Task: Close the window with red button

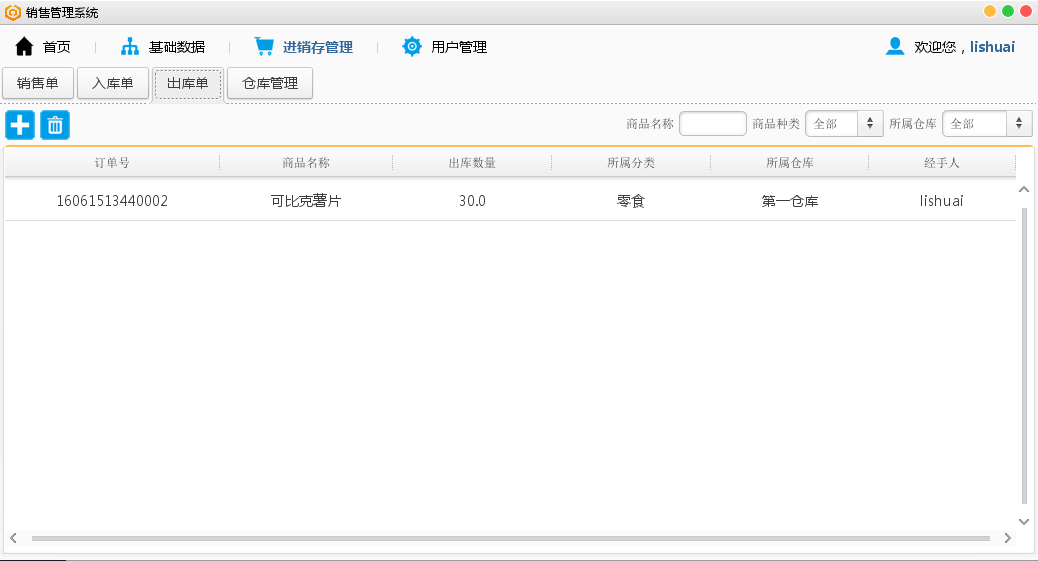Action: [1026, 11]
